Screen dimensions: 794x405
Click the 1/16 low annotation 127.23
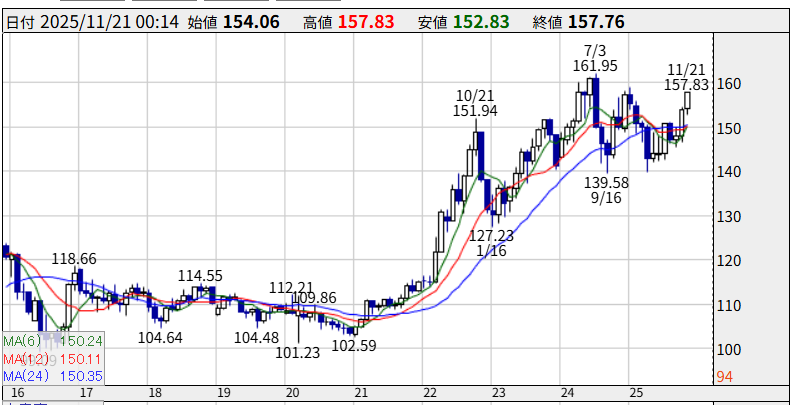pos(491,236)
